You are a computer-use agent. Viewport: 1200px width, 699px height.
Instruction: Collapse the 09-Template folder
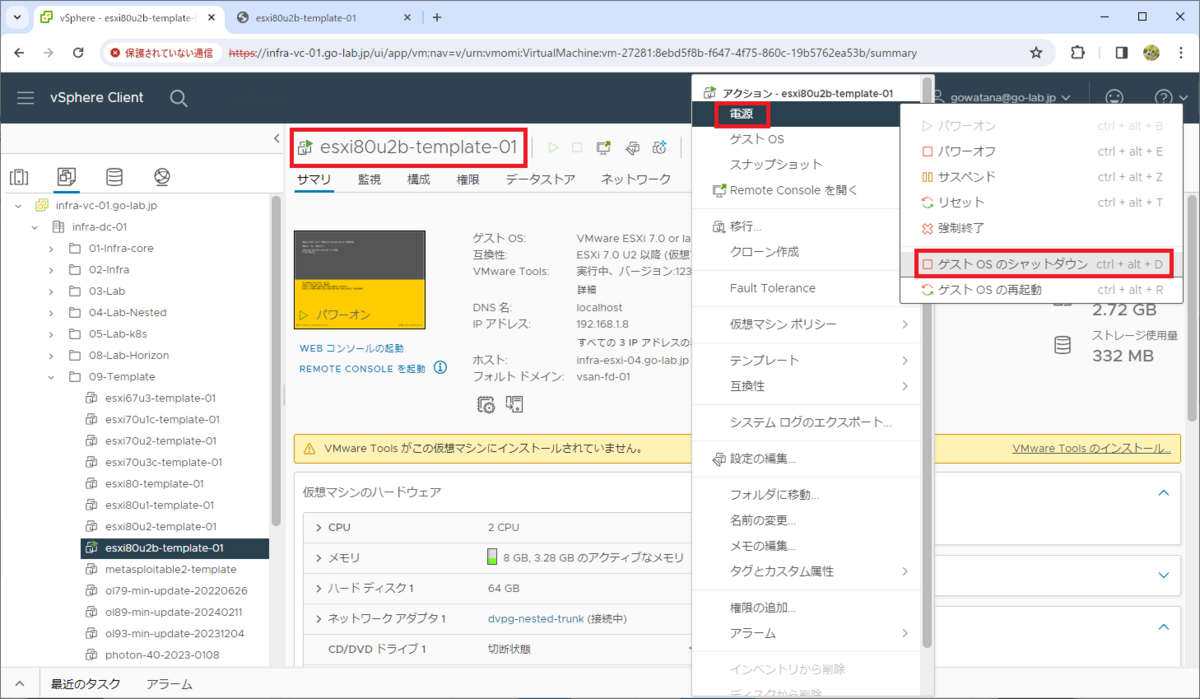(51, 377)
